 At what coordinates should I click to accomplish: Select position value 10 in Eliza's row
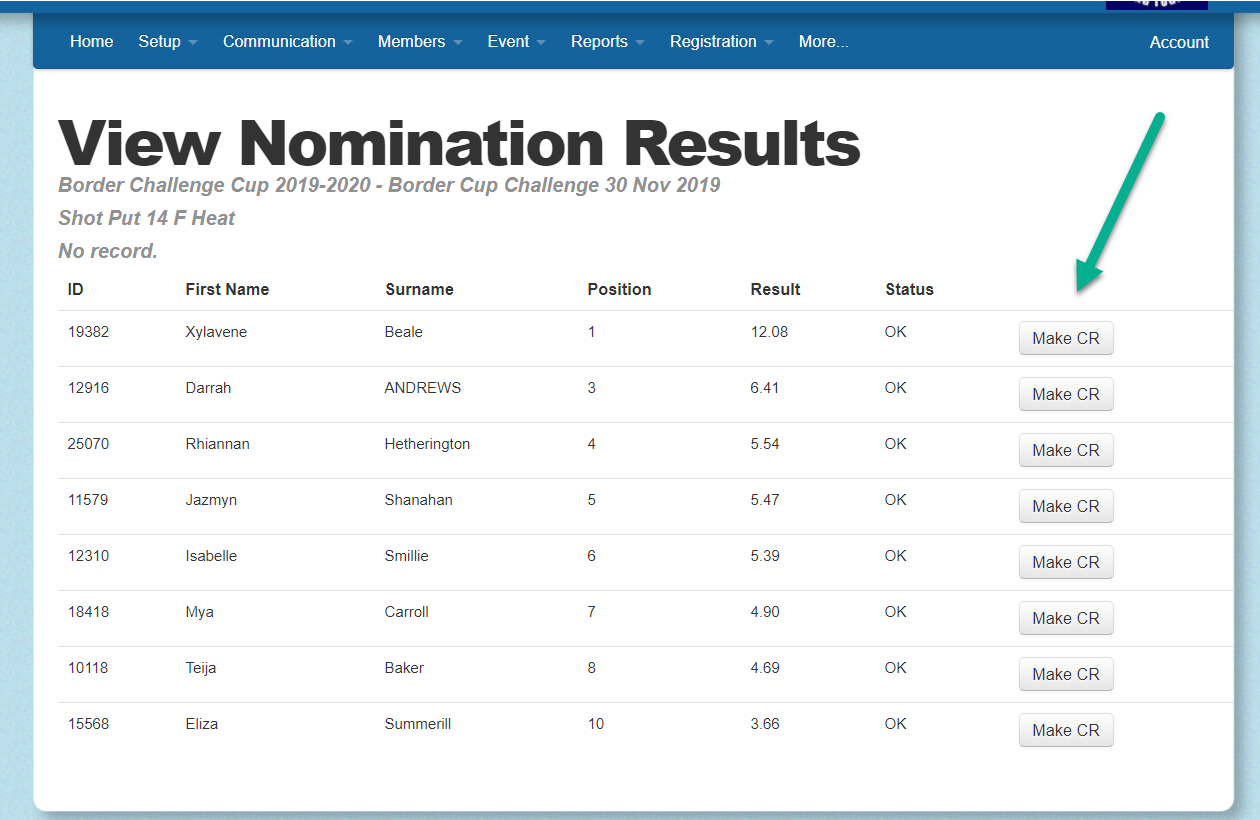tap(596, 724)
